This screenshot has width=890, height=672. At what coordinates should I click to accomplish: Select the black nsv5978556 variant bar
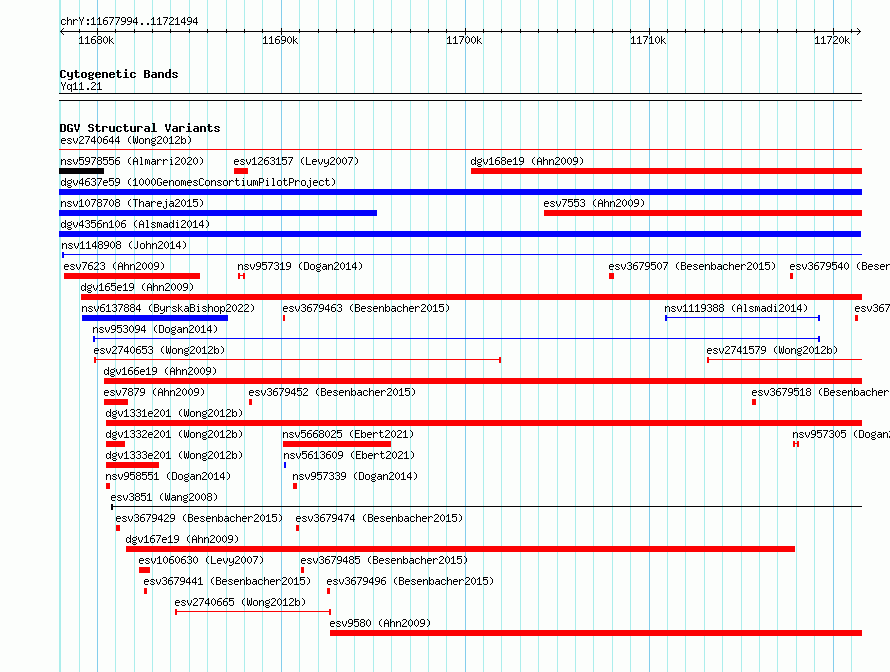click(x=82, y=171)
